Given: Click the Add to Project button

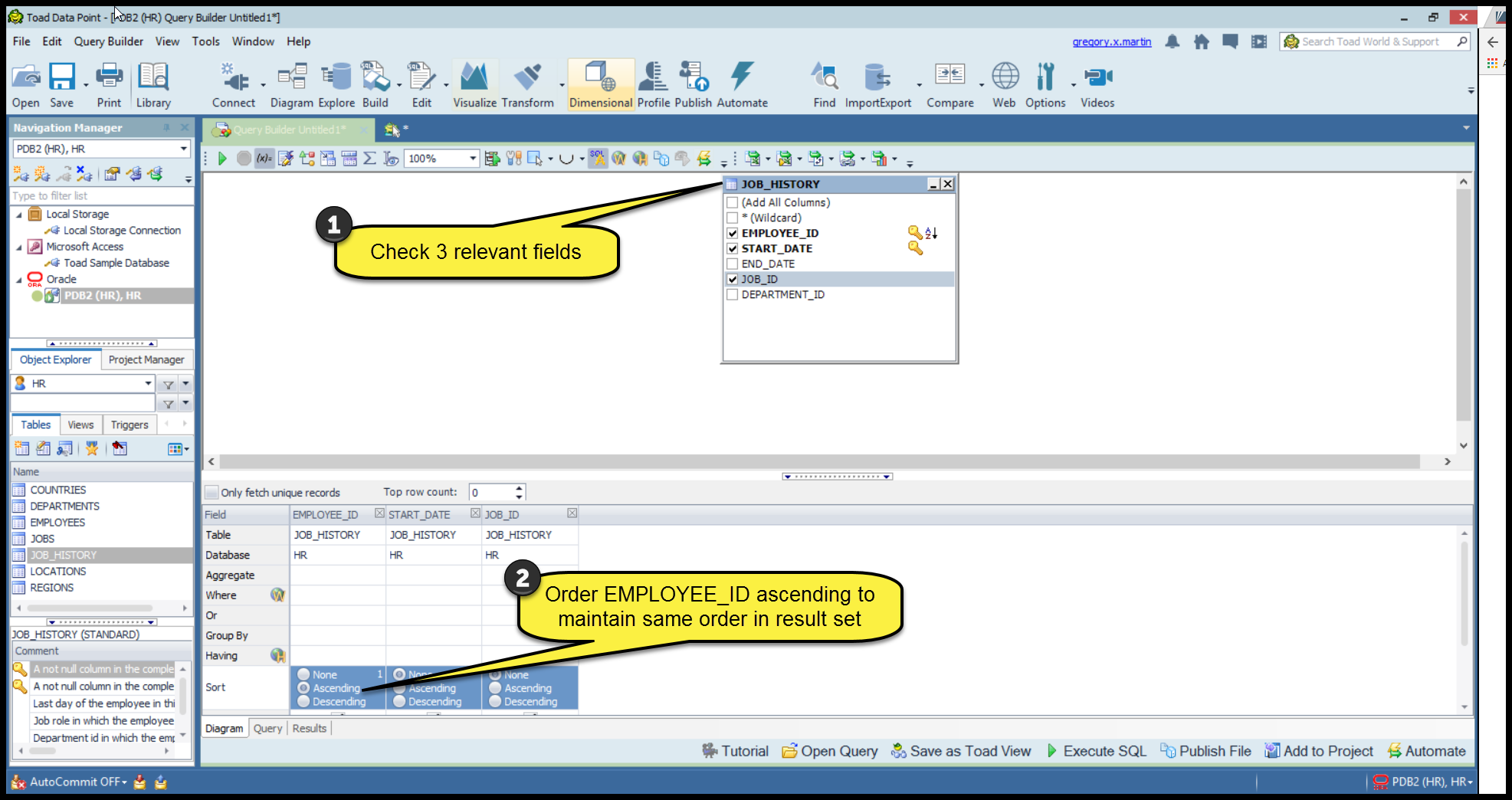Looking at the screenshot, I should pyautogui.click(x=1319, y=751).
